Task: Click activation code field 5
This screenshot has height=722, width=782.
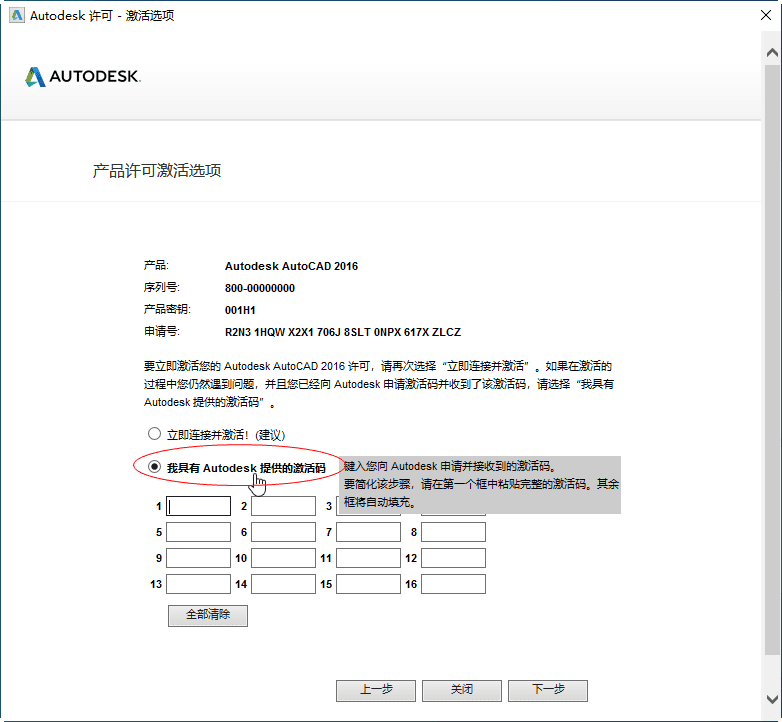Action: pos(198,532)
